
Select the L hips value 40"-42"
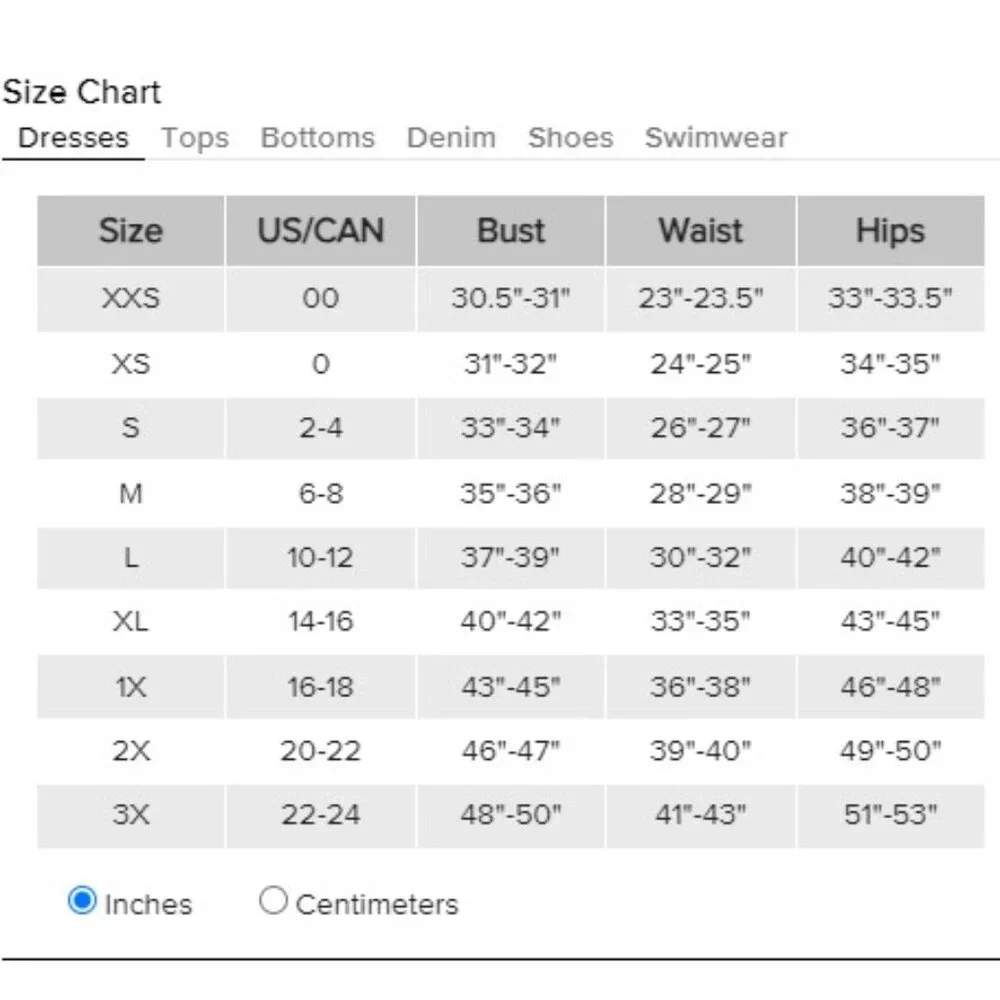tap(890, 558)
